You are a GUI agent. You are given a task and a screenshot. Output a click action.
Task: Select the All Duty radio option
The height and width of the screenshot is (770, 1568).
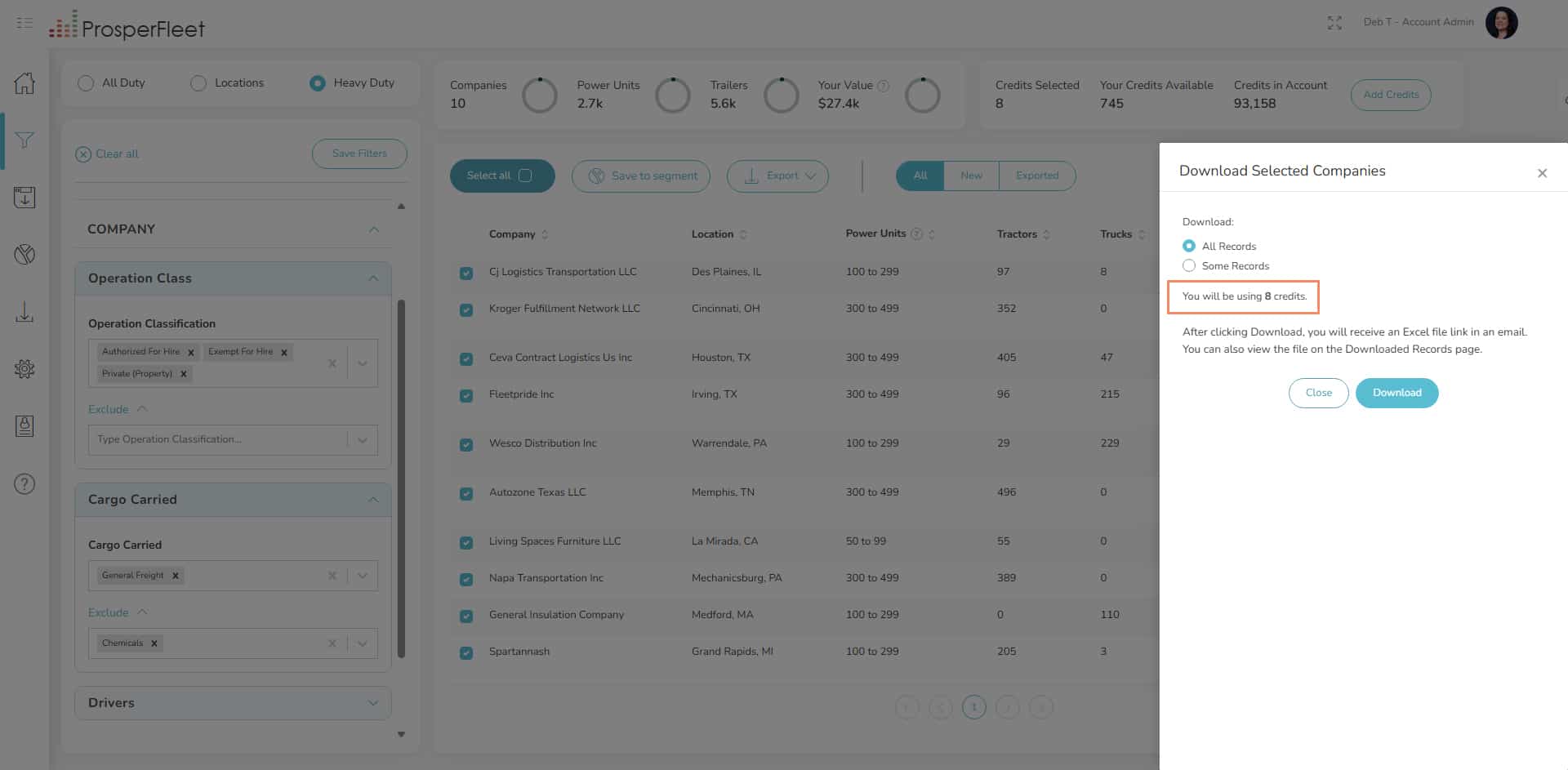click(x=86, y=83)
